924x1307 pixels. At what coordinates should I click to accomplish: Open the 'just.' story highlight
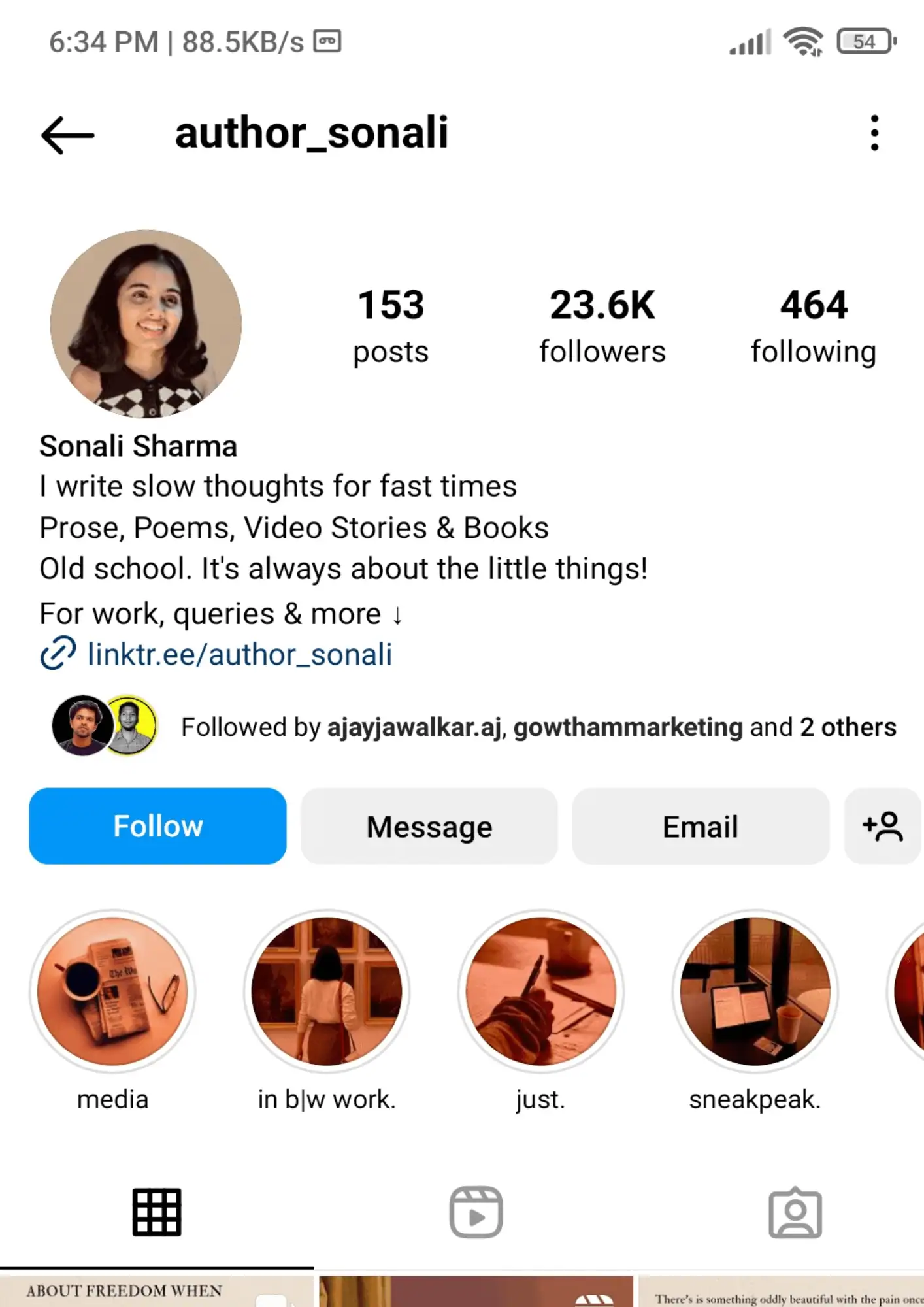pyautogui.click(x=540, y=991)
